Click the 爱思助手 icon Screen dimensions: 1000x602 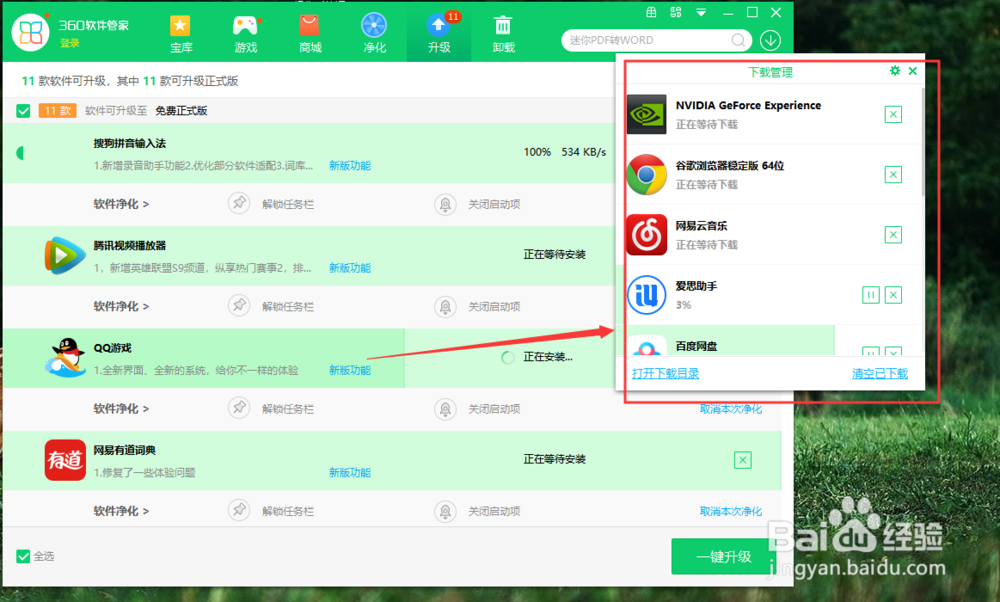646,295
